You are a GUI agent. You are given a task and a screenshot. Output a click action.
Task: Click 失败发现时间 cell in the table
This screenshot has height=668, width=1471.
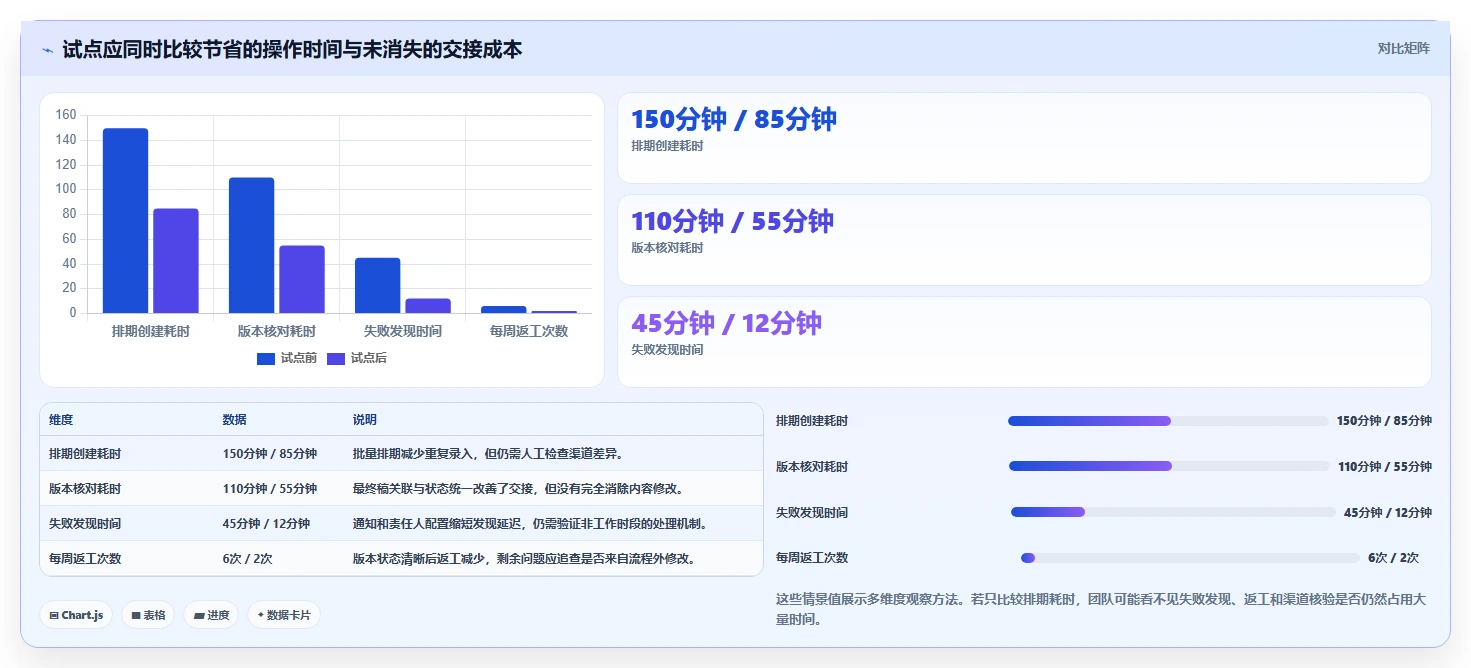(x=85, y=524)
